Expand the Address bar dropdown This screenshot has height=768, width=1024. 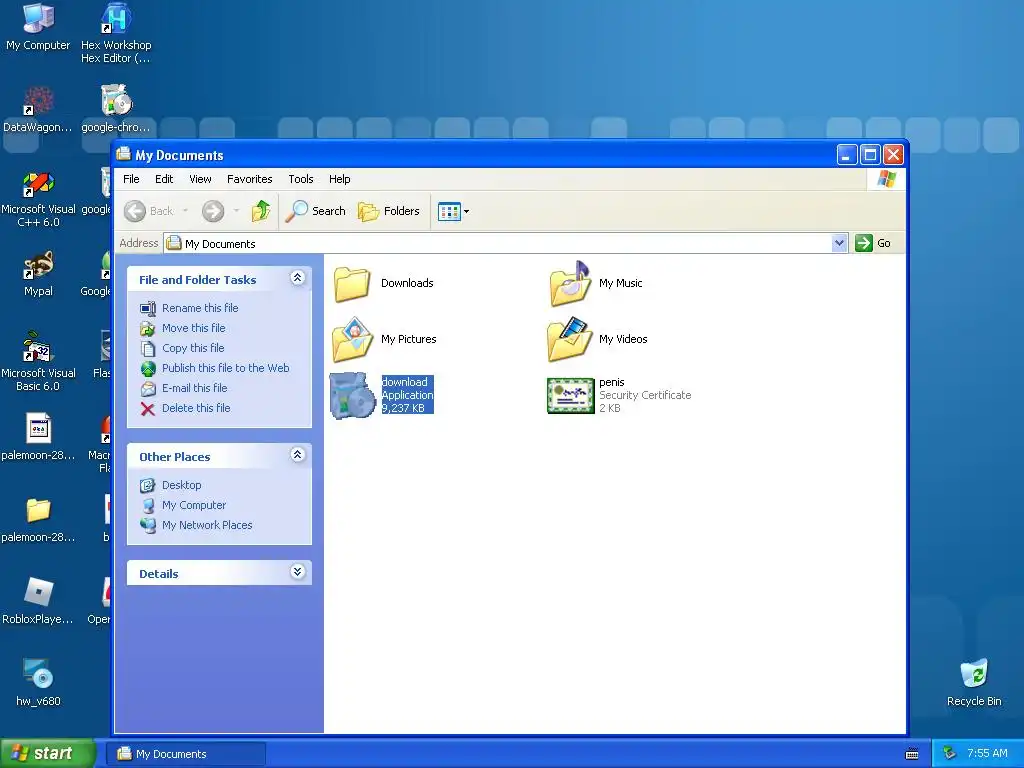click(x=839, y=244)
